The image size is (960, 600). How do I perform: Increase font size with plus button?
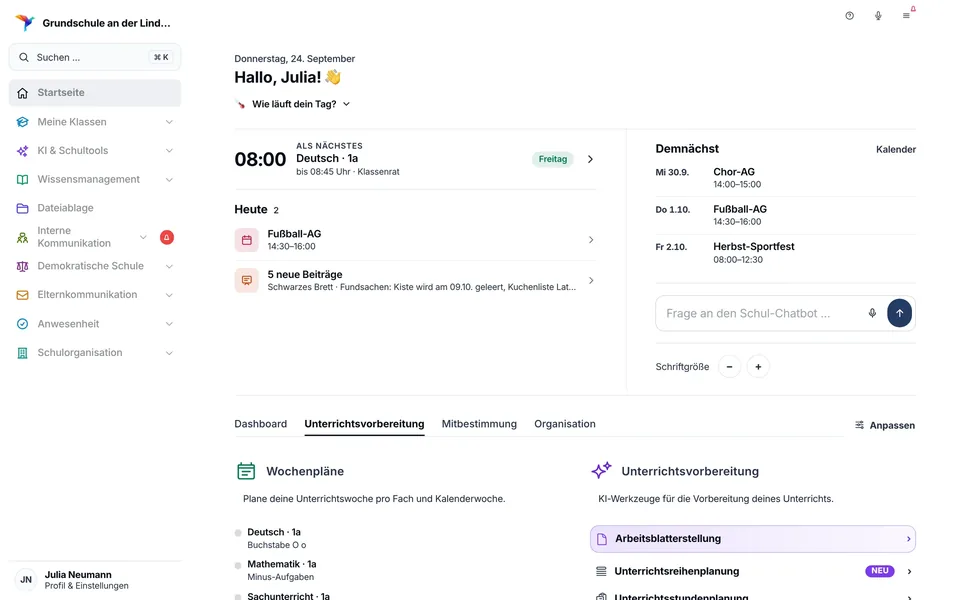(x=758, y=367)
